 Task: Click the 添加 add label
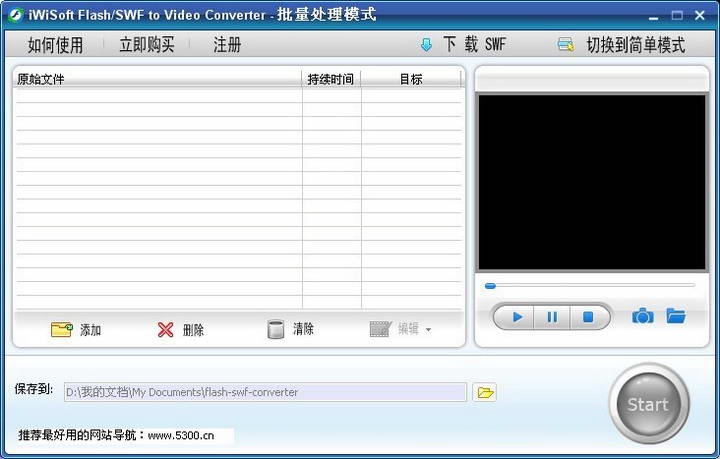(90, 330)
